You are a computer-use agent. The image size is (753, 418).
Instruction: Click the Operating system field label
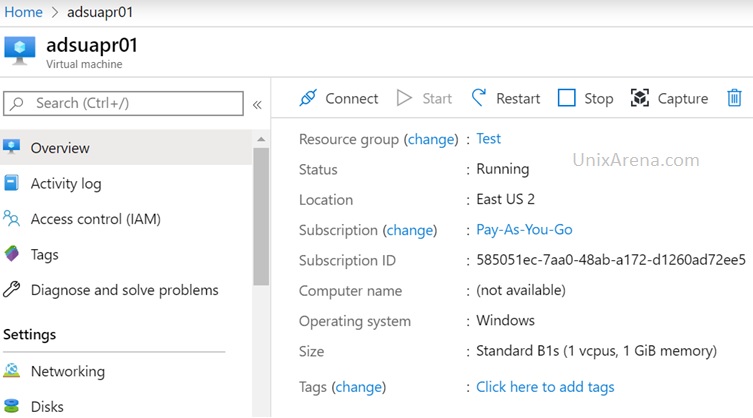click(355, 321)
